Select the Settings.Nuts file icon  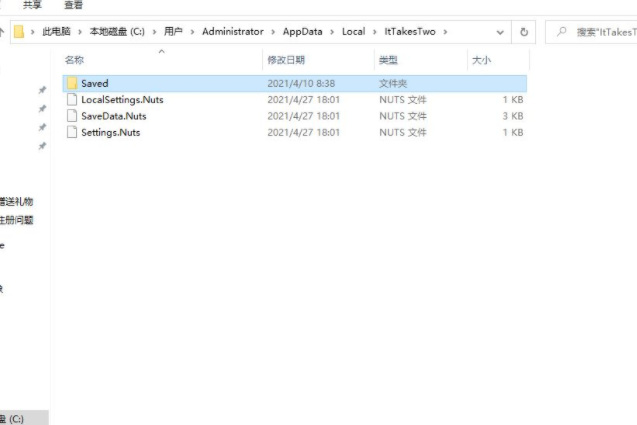(71, 132)
